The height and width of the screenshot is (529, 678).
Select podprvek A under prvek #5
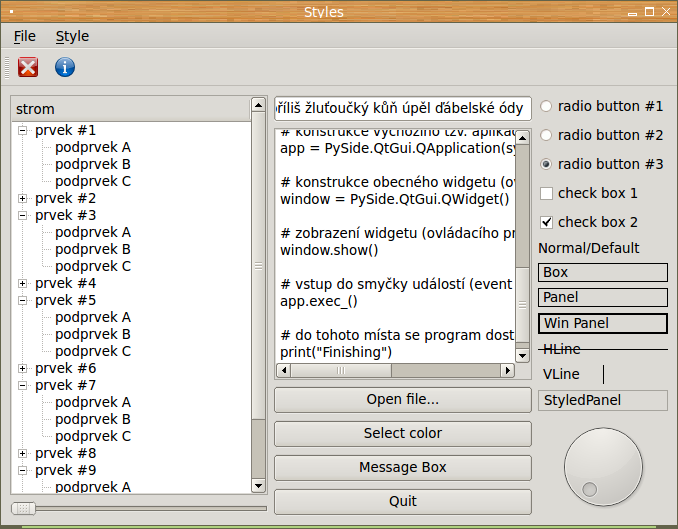(x=93, y=317)
